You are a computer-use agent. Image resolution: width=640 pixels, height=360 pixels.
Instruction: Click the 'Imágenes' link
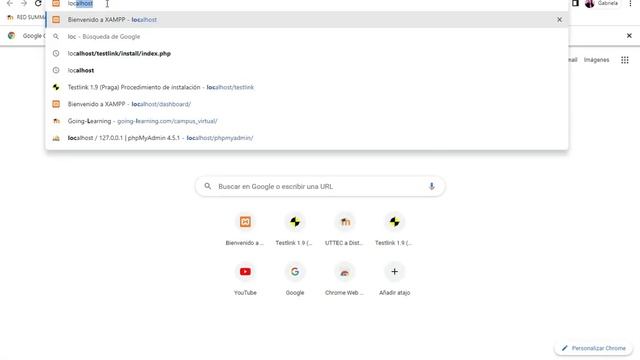coord(596,60)
